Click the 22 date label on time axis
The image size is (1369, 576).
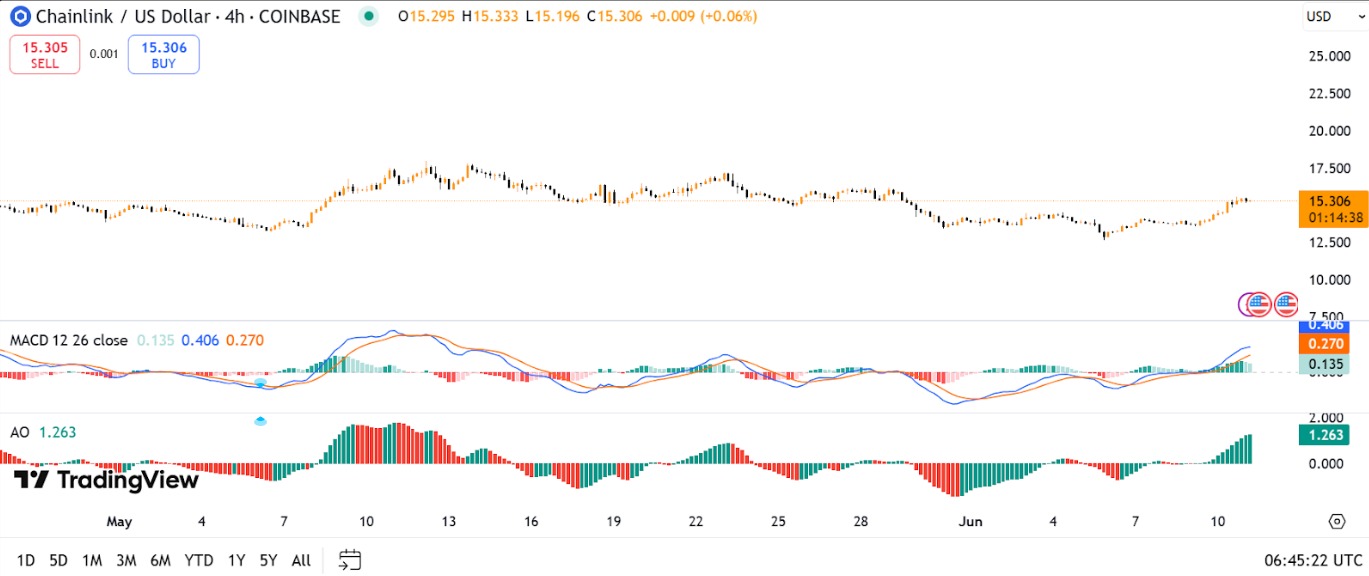tap(696, 521)
